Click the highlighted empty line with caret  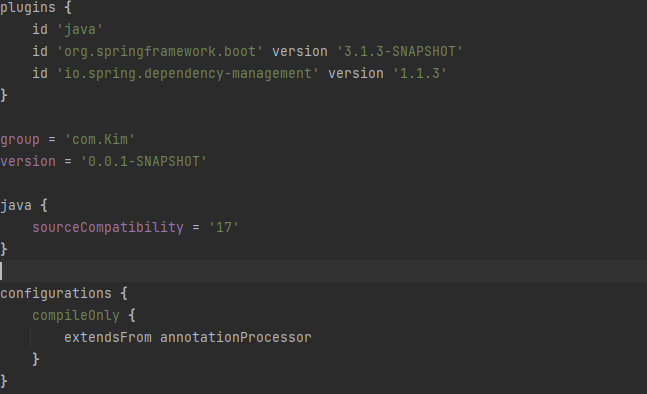324,271
